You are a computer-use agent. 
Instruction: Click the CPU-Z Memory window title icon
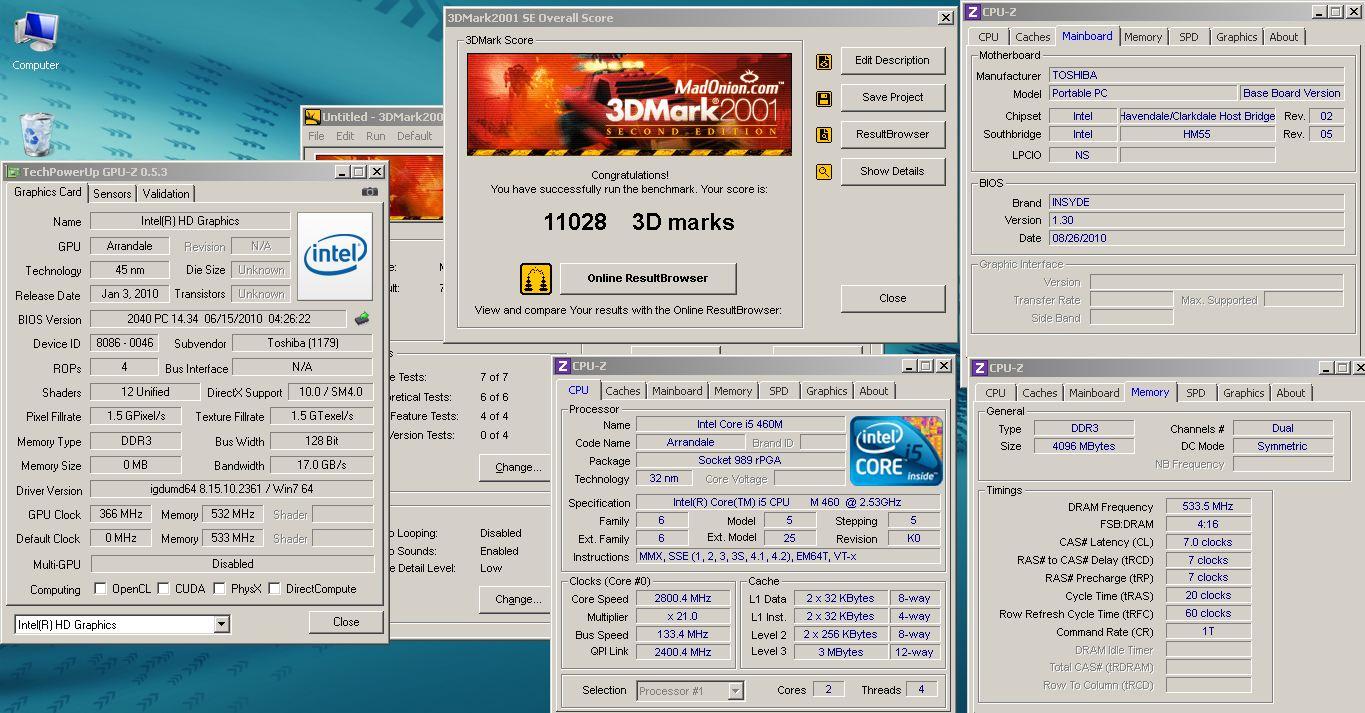(x=980, y=368)
